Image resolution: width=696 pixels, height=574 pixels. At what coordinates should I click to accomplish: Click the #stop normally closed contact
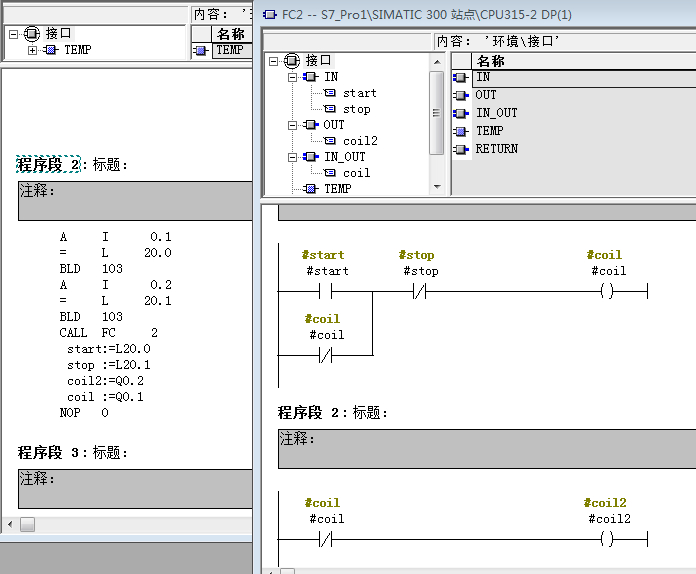pos(419,292)
